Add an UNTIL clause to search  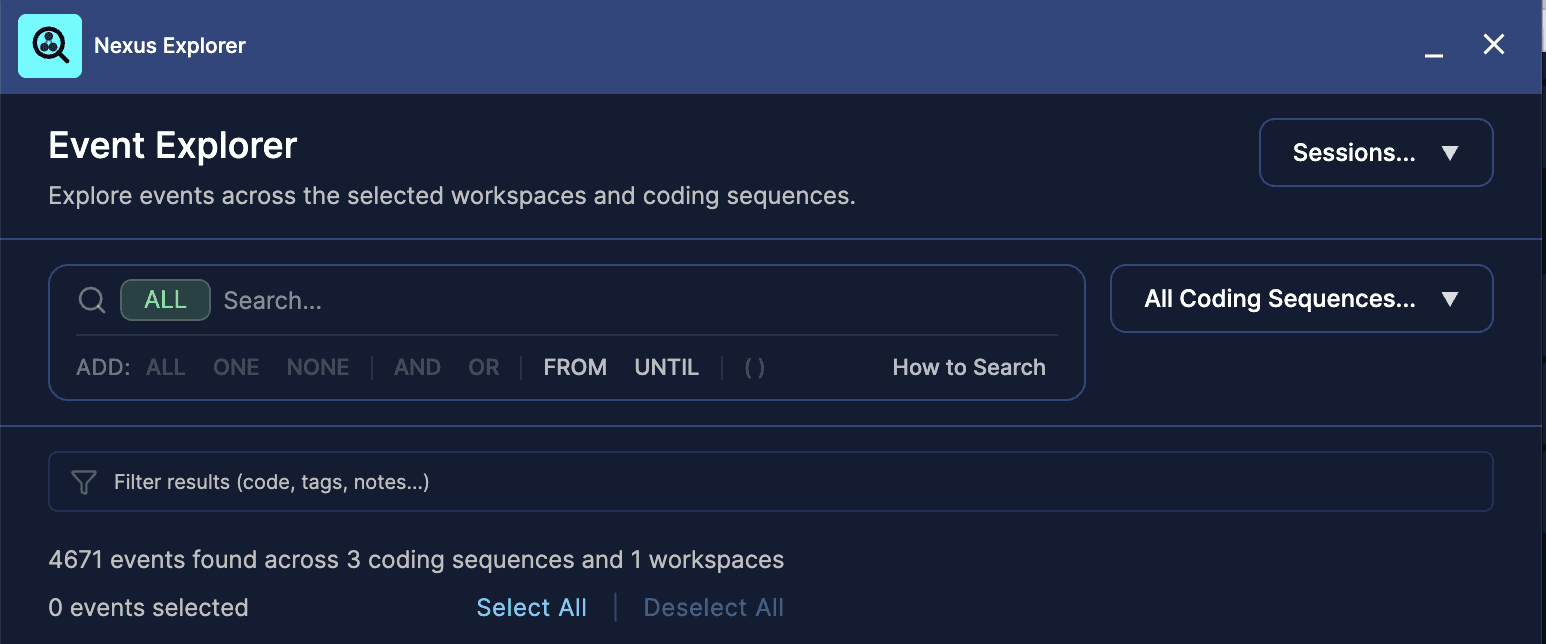(667, 367)
